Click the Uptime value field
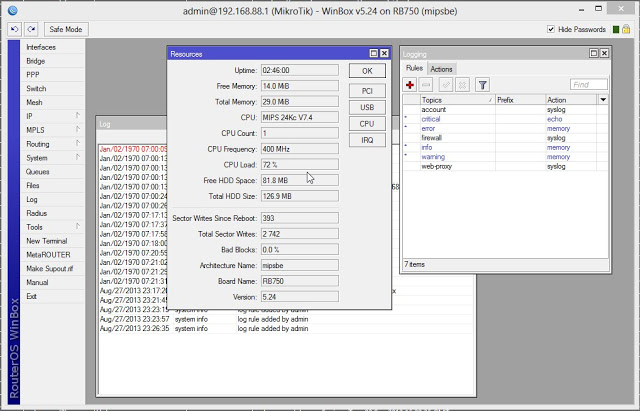This screenshot has height=411, width=640. 300,70
